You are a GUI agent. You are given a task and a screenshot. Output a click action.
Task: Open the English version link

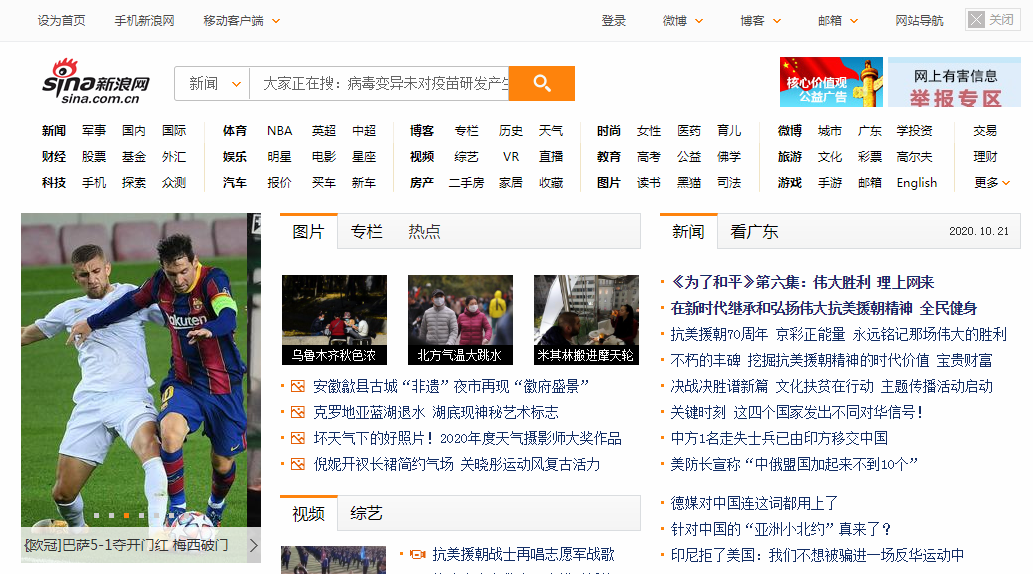[916, 183]
